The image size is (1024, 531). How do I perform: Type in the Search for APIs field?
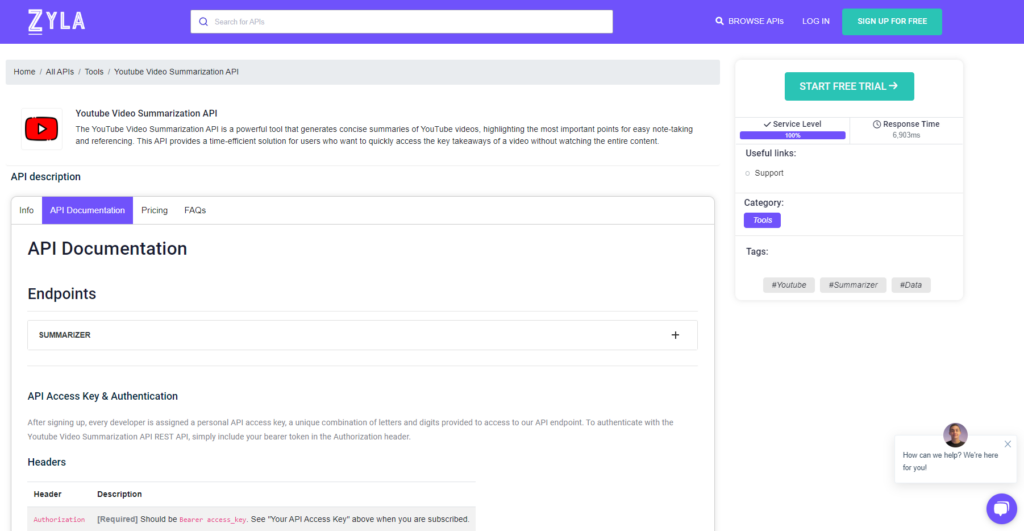400,21
